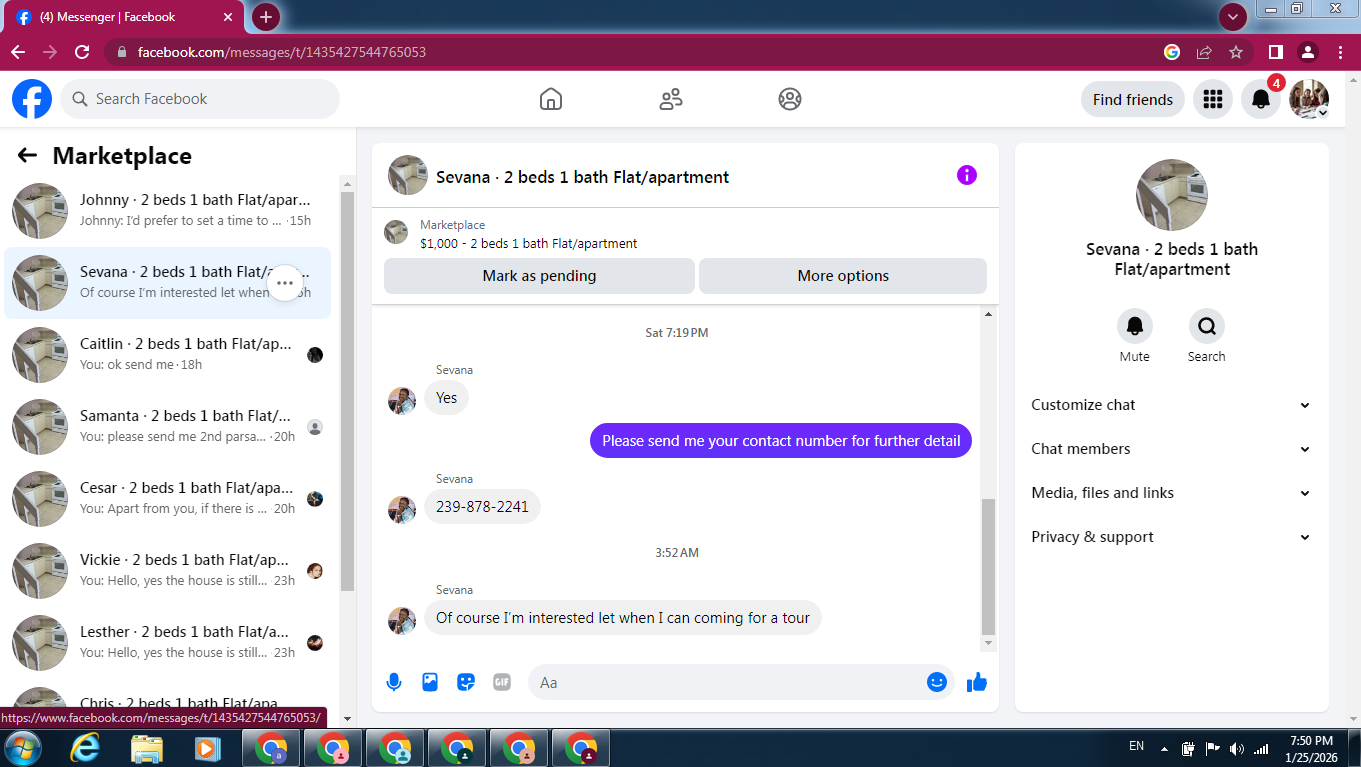Open the Facebook logo home link

32,99
